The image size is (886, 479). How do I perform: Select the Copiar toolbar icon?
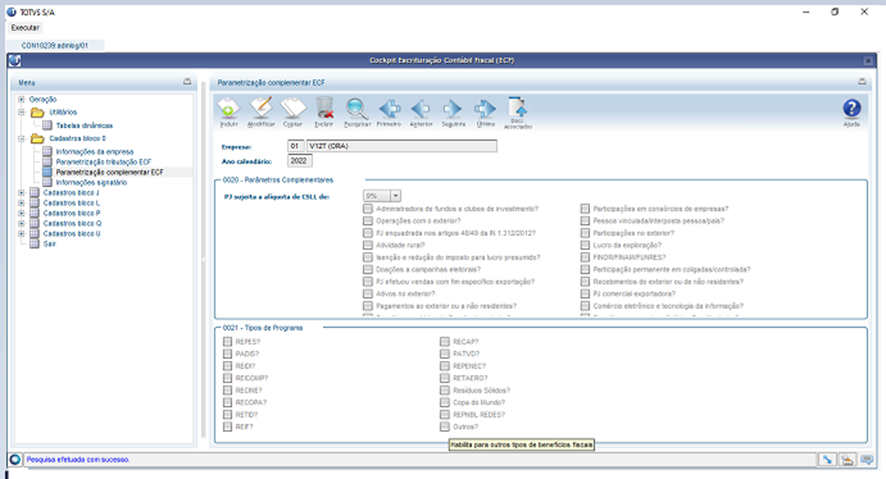click(x=293, y=107)
